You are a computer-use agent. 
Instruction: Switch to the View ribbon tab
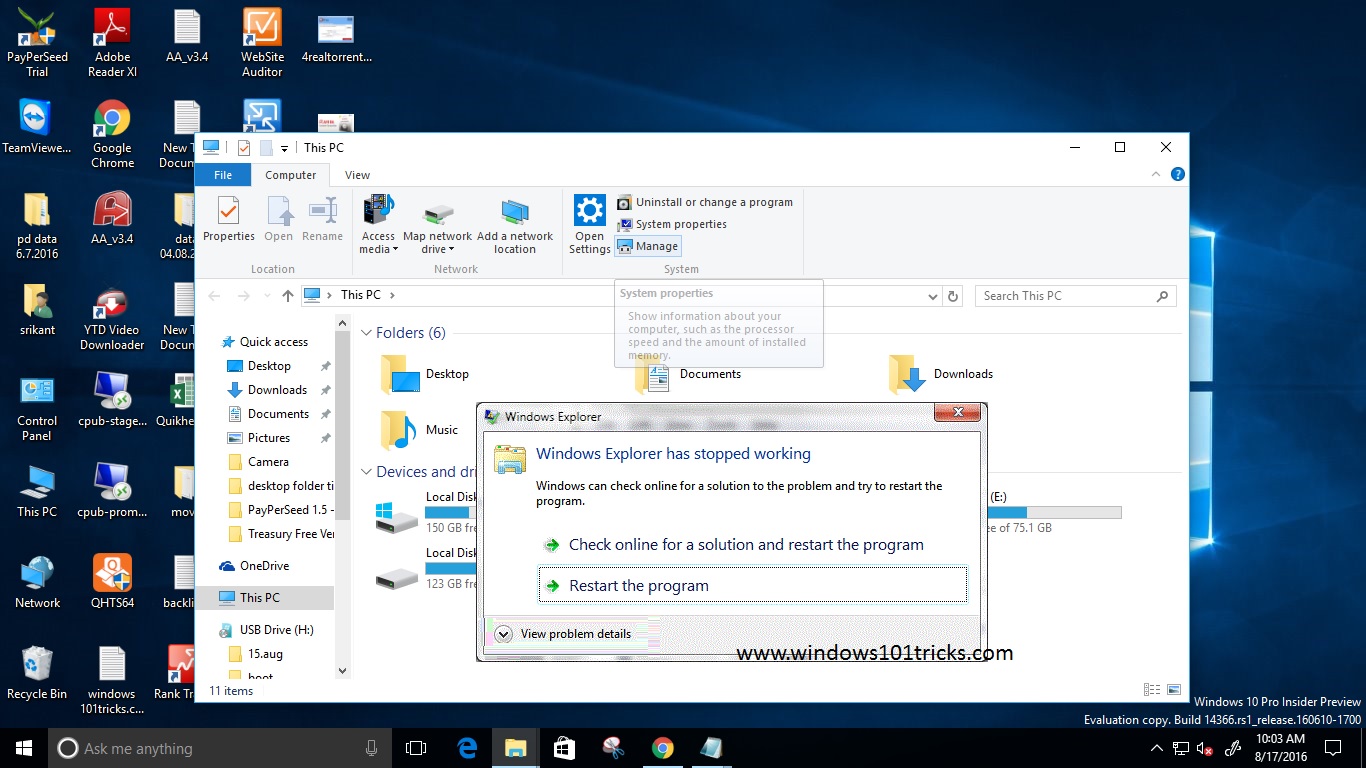click(357, 174)
